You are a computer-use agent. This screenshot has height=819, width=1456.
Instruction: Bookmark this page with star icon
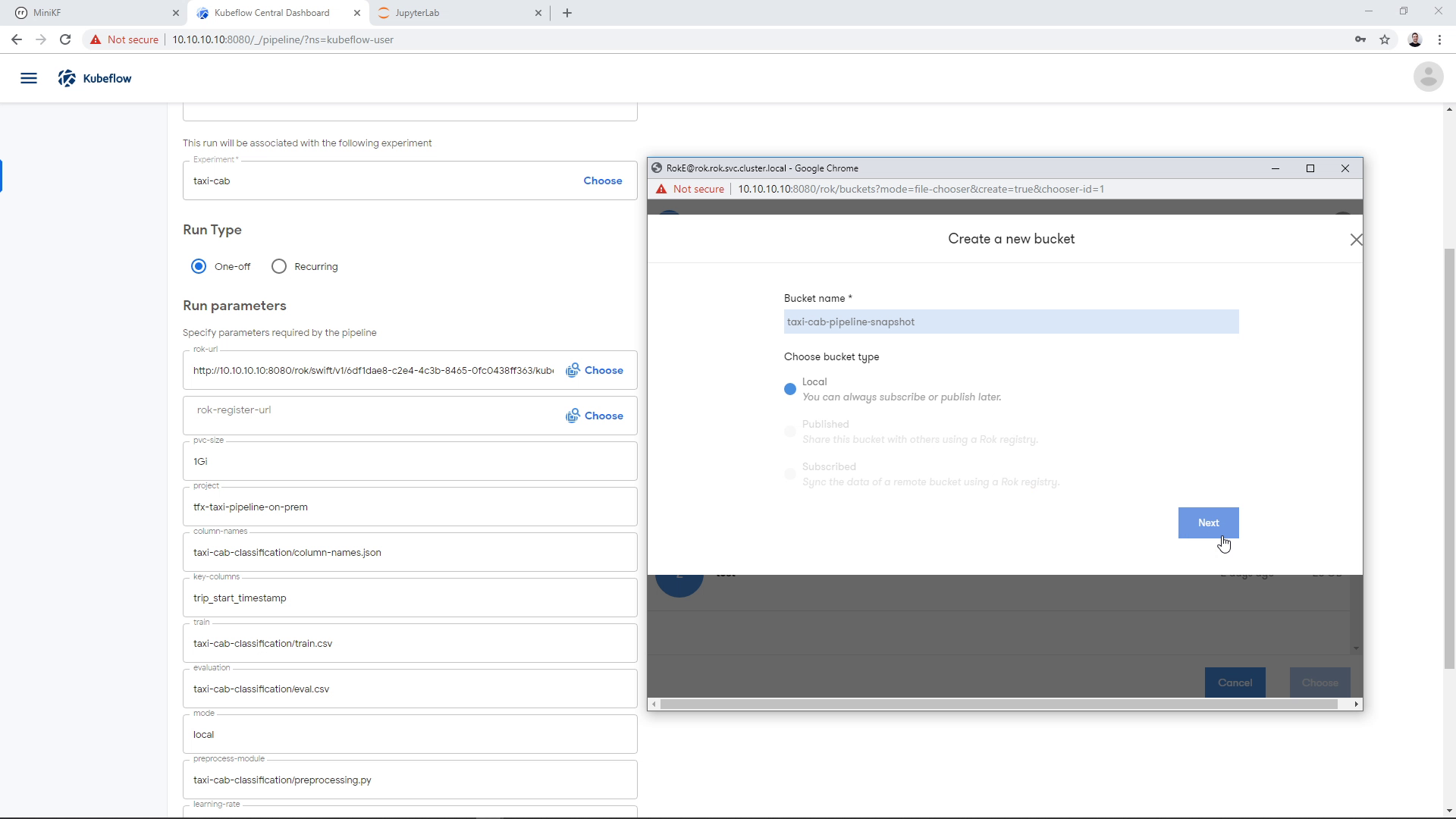click(1385, 39)
